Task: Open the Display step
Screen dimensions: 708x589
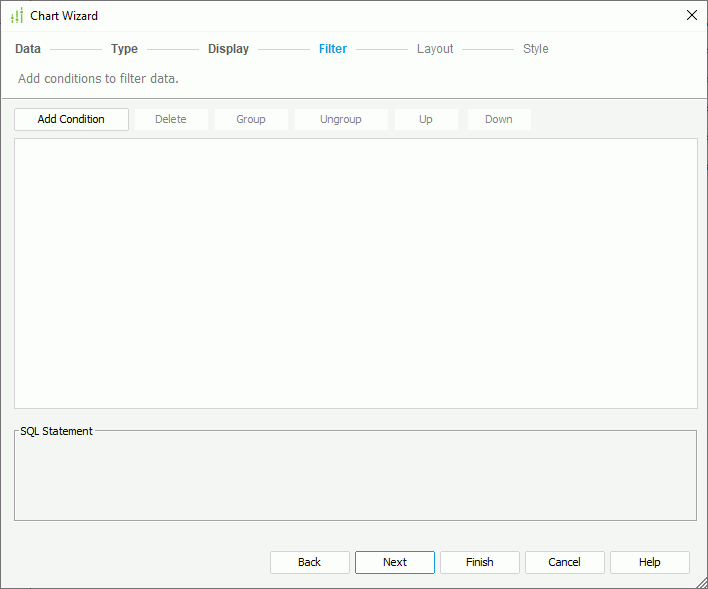Action: [x=228, y=49]
